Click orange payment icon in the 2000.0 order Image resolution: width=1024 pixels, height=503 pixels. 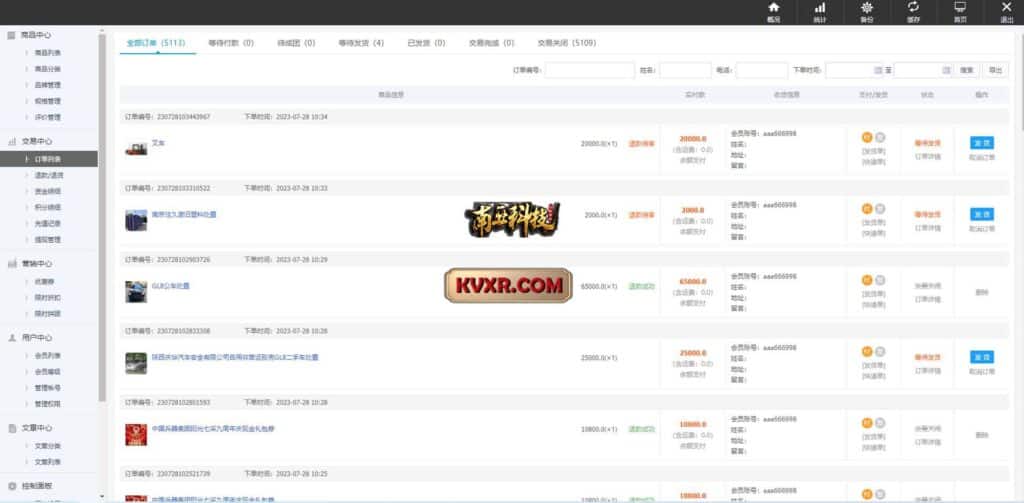point(867,209)
